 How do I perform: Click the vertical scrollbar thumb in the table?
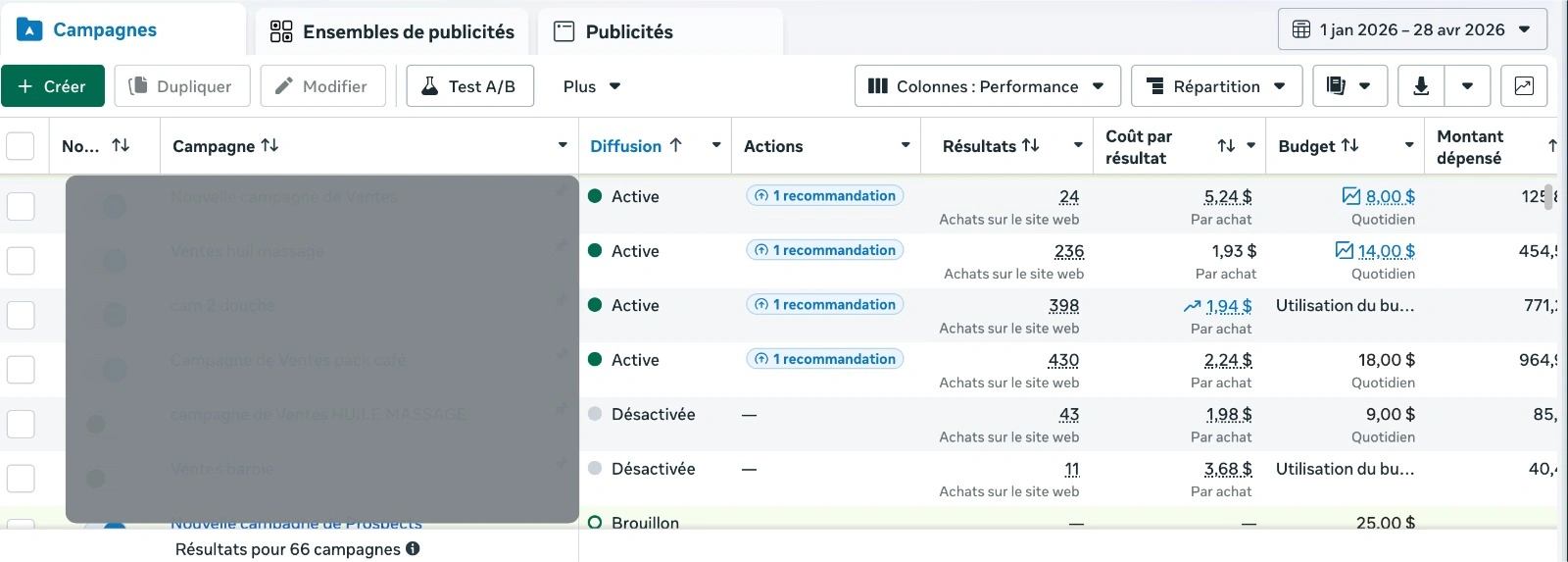click(x=1548, y=196)
